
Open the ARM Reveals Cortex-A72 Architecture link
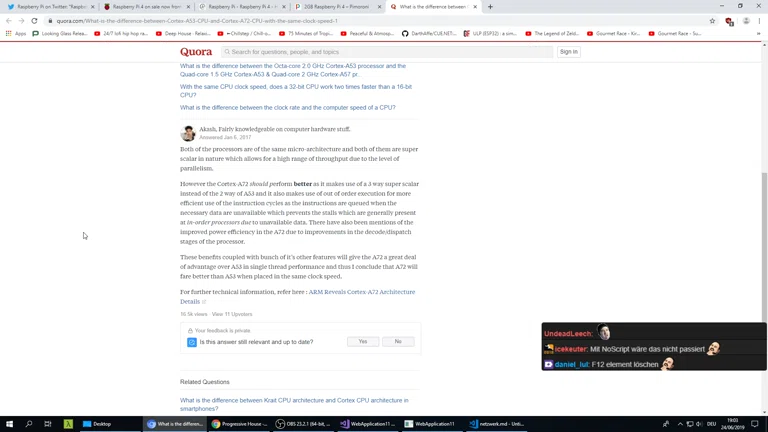tap(361, 292)
